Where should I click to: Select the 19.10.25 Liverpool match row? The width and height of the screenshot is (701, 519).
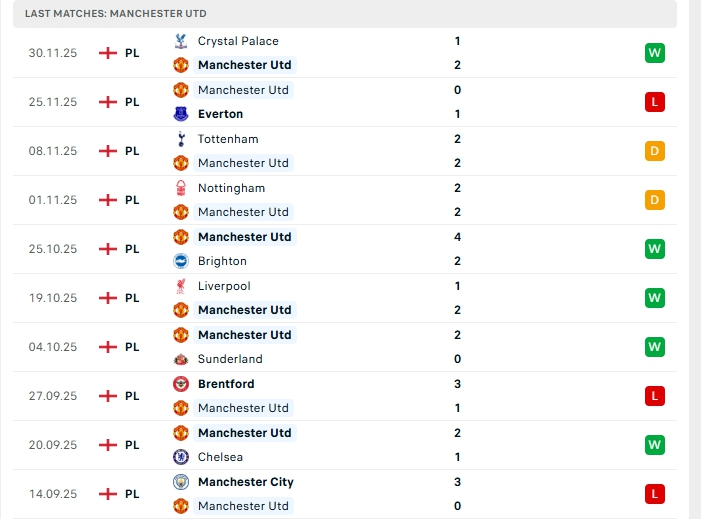(x=350, y=298)
